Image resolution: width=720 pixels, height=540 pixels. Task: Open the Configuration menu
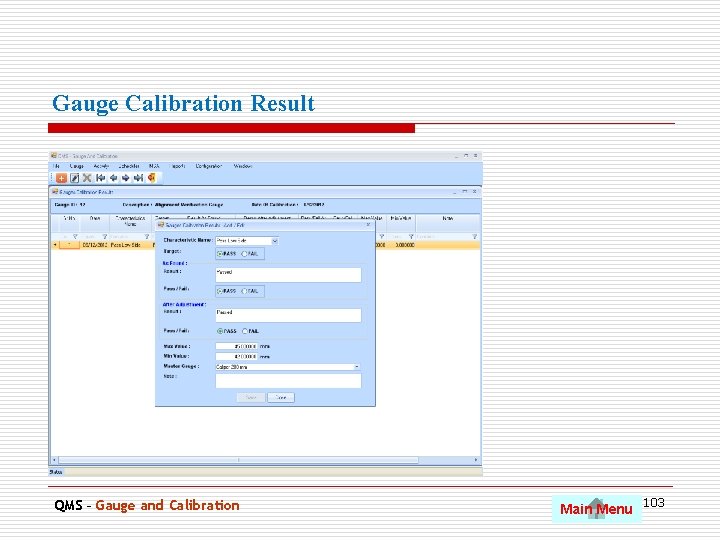point(209,166)
